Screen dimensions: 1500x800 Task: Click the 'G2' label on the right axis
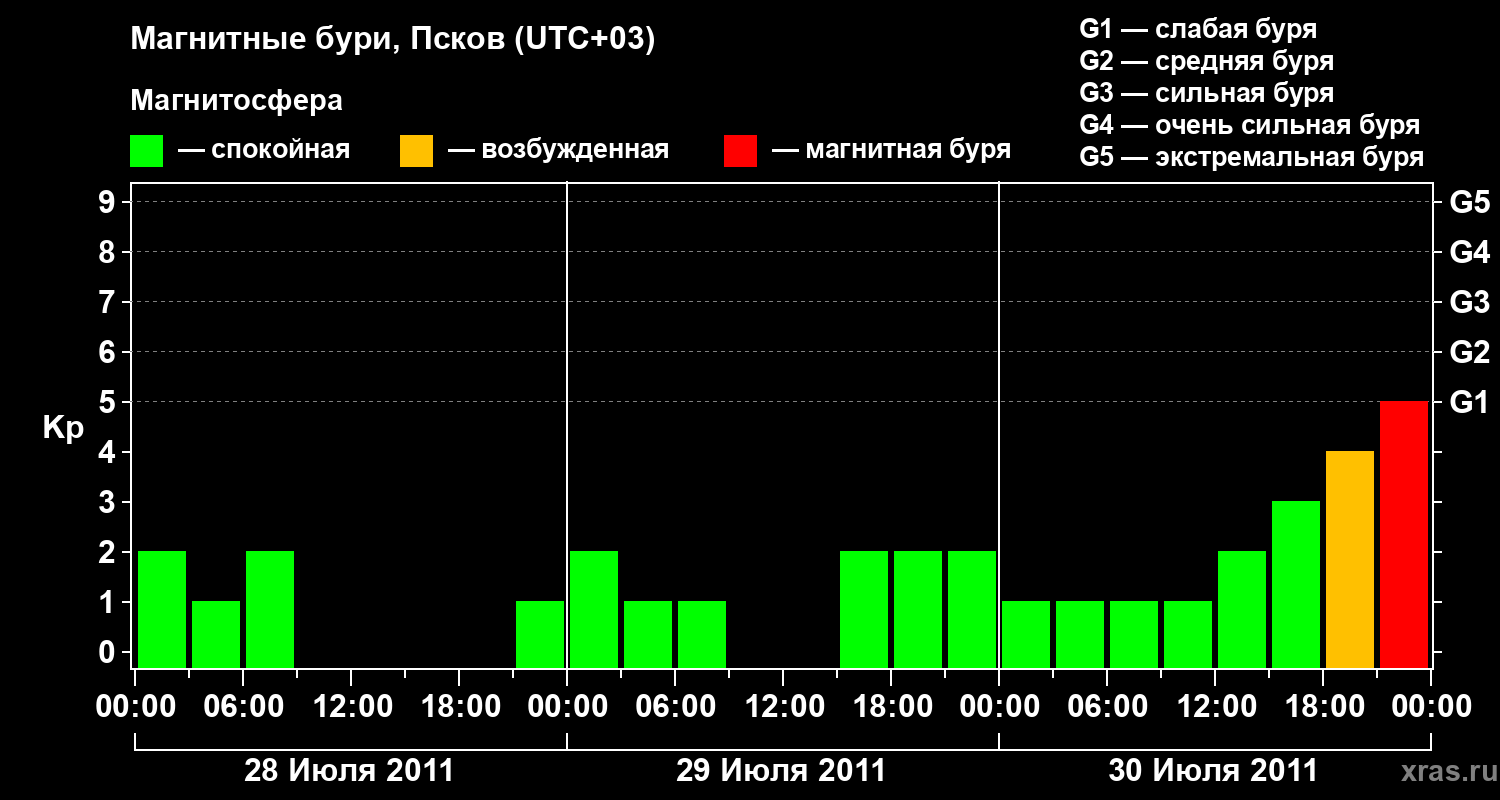click(1470, 352)
